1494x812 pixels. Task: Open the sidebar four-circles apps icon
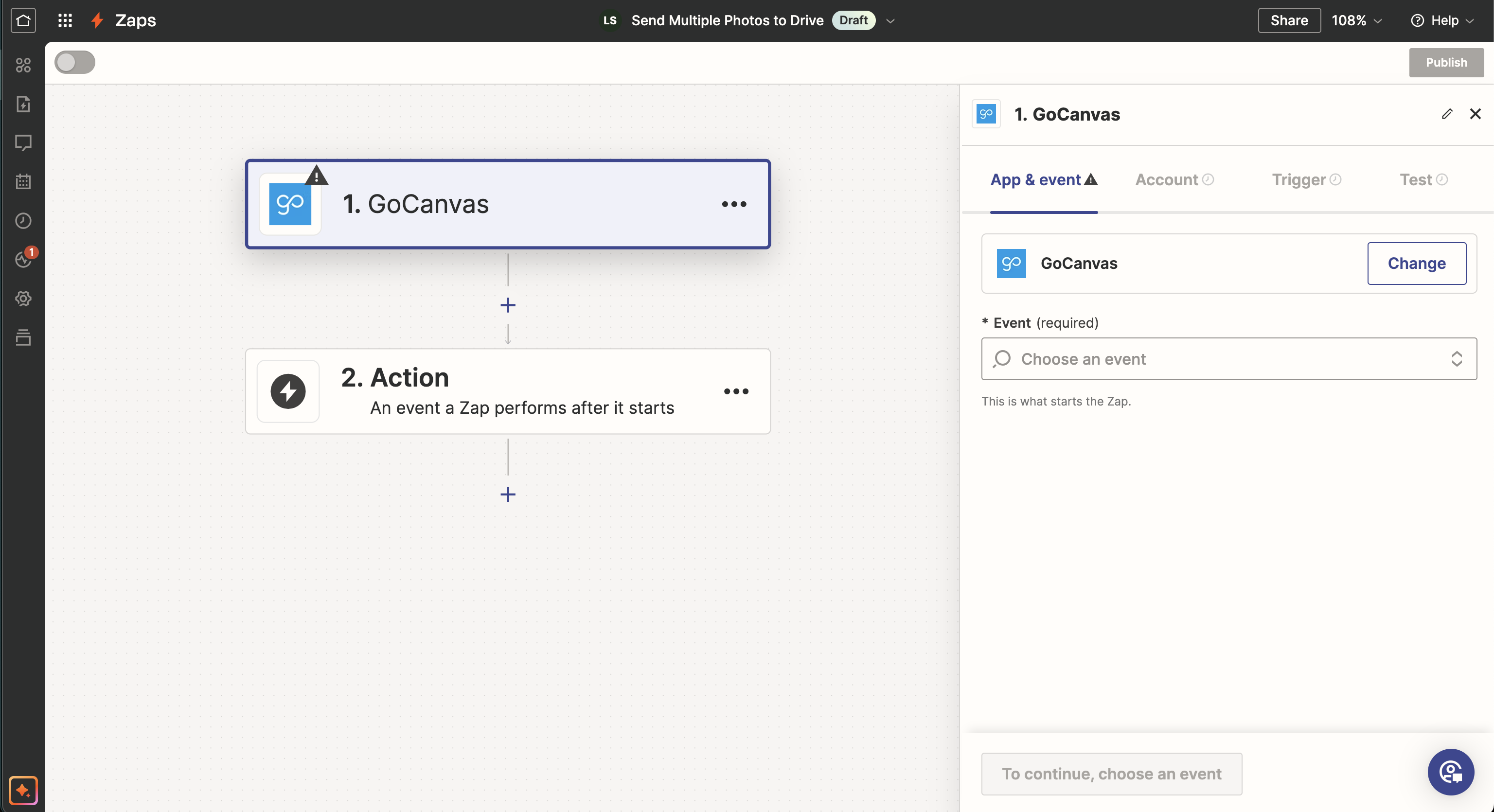point(23,65)
